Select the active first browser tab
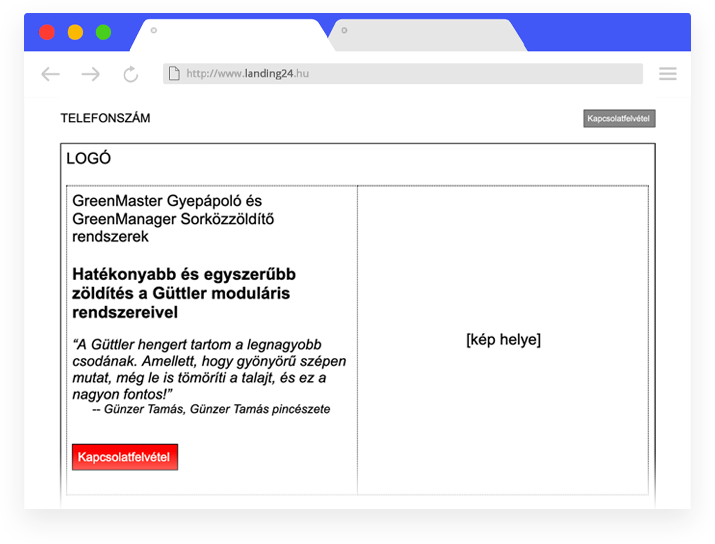715x544 pixels. [235, 35]
